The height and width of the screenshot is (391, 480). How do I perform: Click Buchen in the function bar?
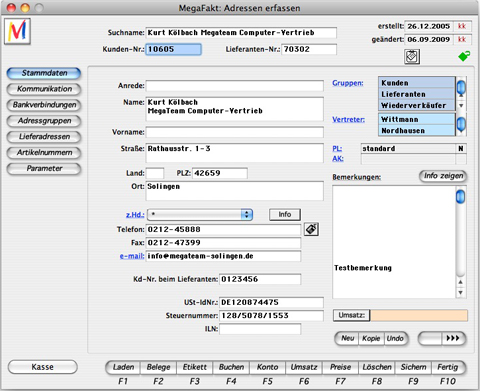click(231, 367)
